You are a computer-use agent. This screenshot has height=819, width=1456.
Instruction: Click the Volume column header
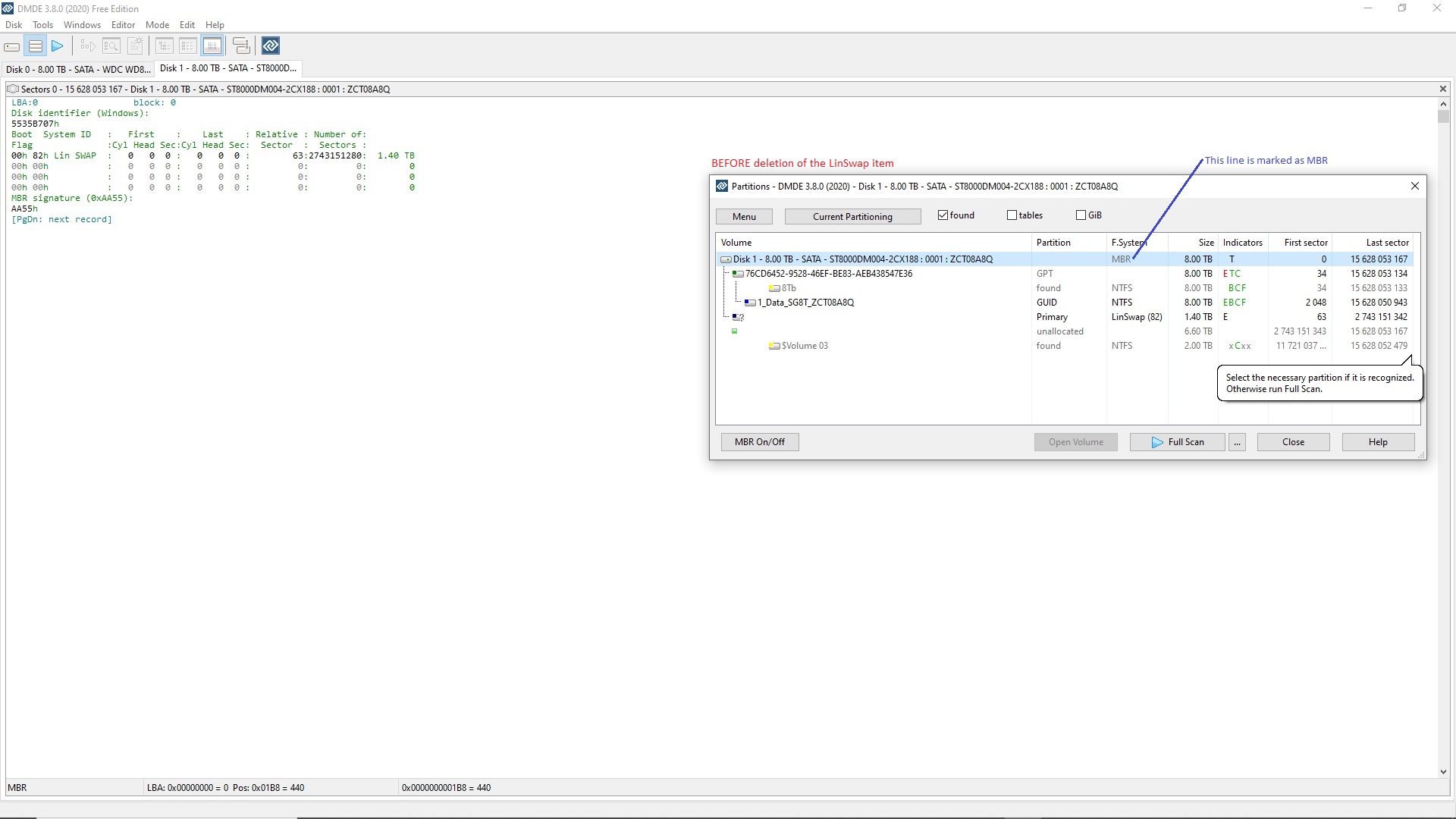pyautogui.click(x=874, y=243)
